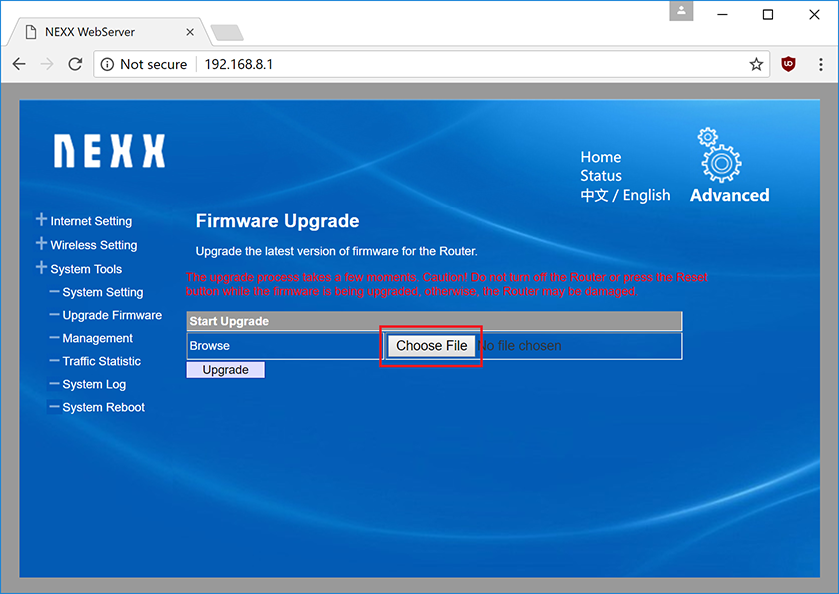
Task: Click the browser forward arrow
Action: [47, 64]
